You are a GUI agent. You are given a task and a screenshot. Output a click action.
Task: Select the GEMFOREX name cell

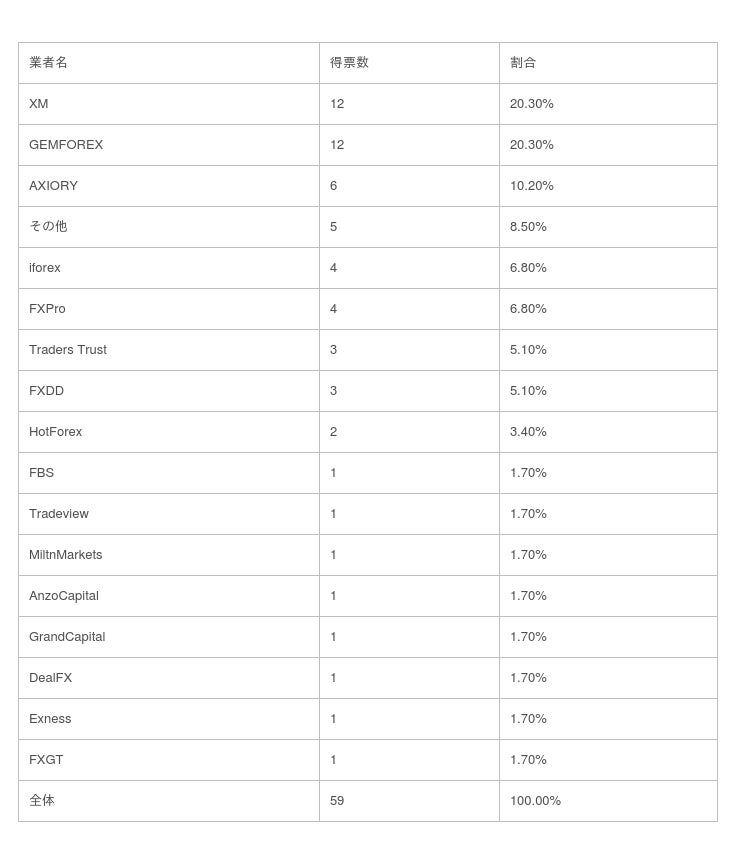coord(66,144)
